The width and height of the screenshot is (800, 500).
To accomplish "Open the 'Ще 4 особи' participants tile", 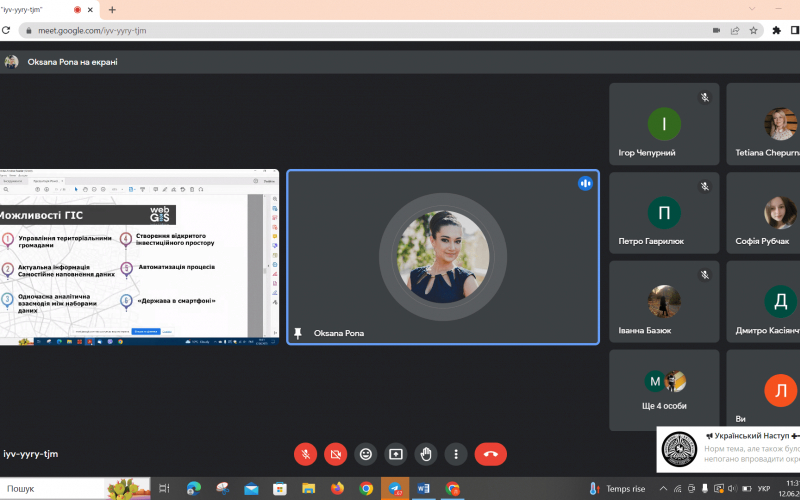I will pyautogui.click(x=664, y=390).
